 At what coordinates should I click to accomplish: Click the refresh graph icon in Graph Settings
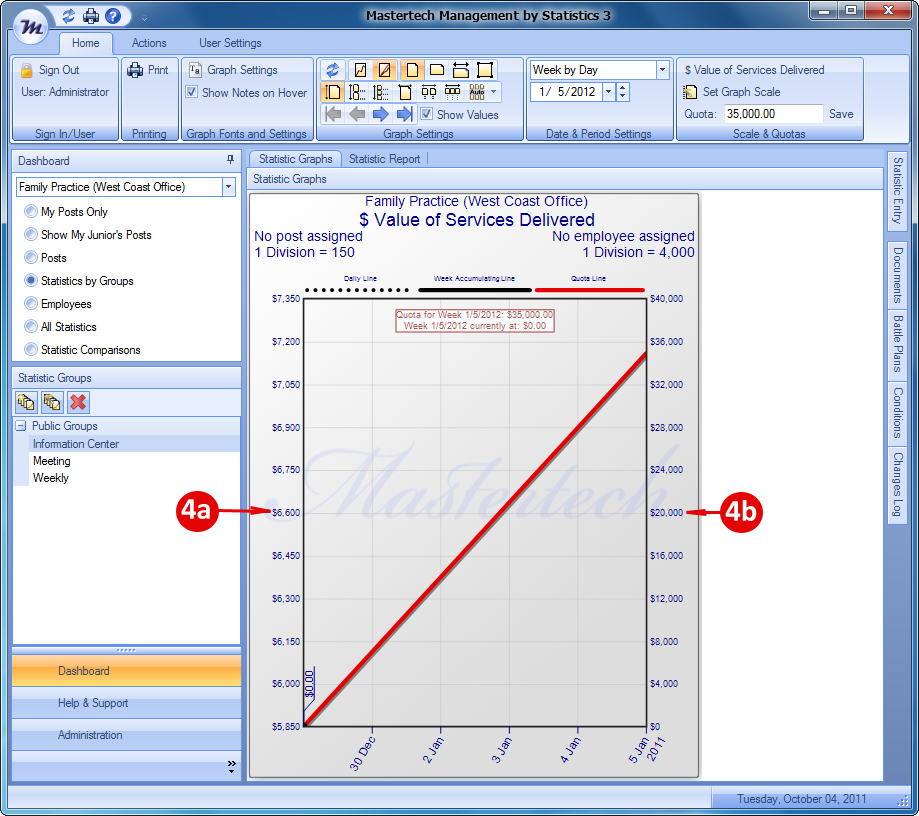[333, 70]
